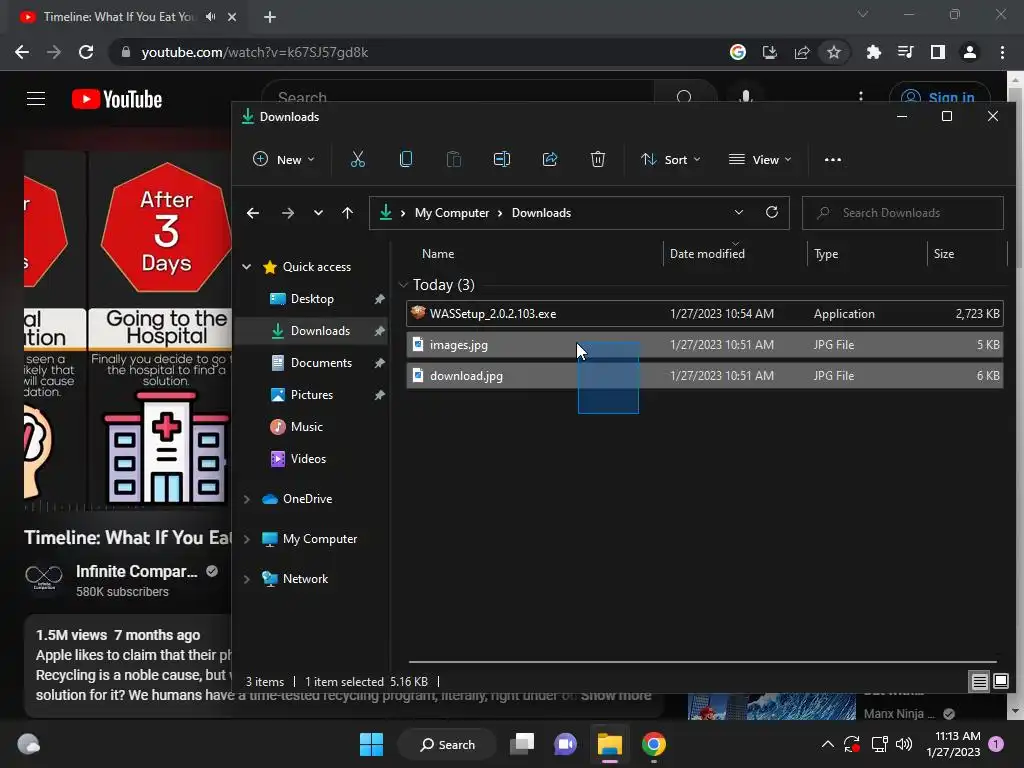1024x768 pixels.
Task: Bookmark this page with the star icon
Action: click(833, 52)
